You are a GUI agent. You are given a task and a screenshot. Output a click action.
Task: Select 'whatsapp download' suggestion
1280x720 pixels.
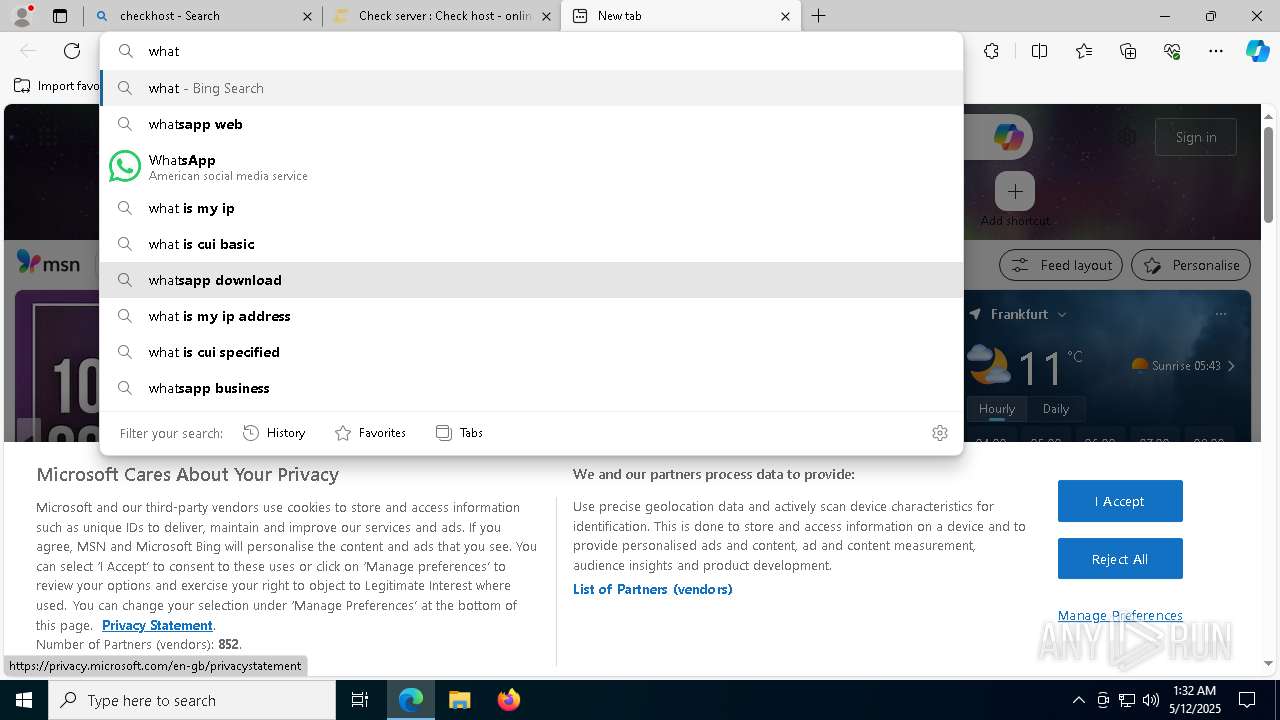click(x=531, y=280)
